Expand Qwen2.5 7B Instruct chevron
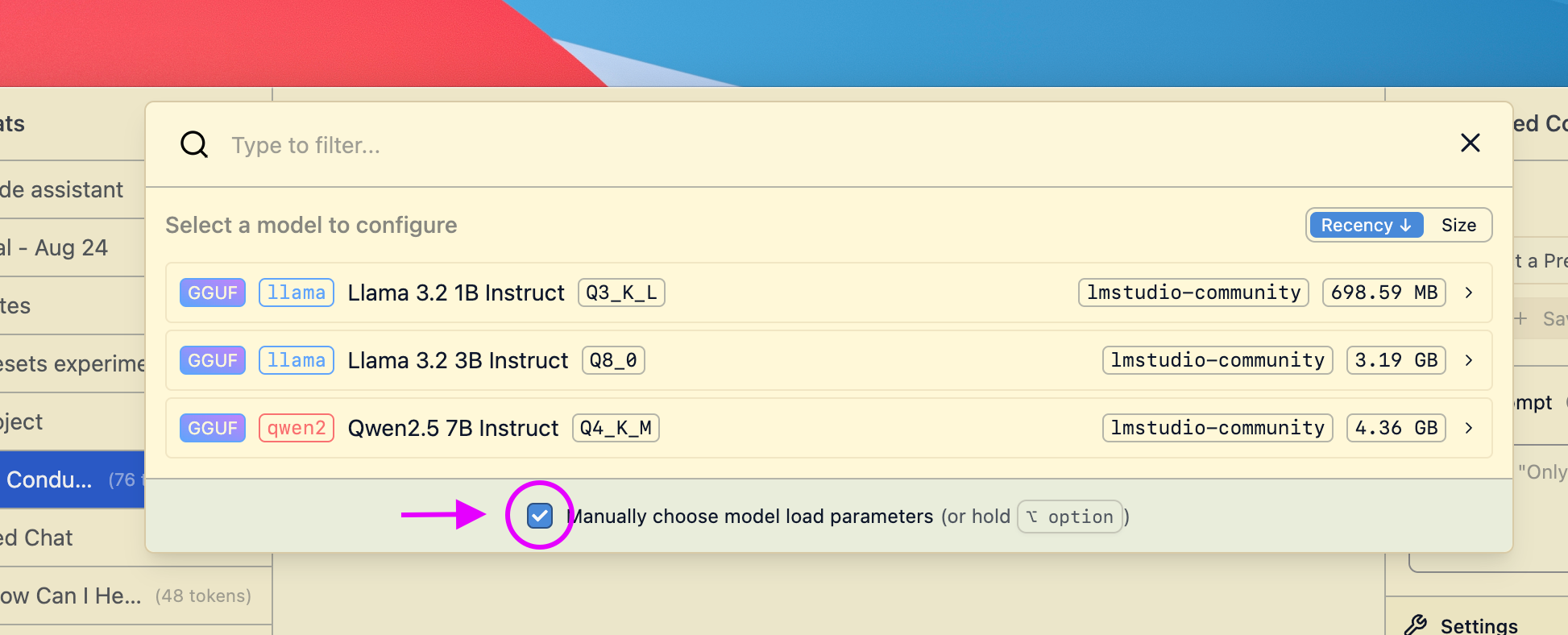Image resolution: width=1568 pixels, height=635 pixels. [1469, 428]
